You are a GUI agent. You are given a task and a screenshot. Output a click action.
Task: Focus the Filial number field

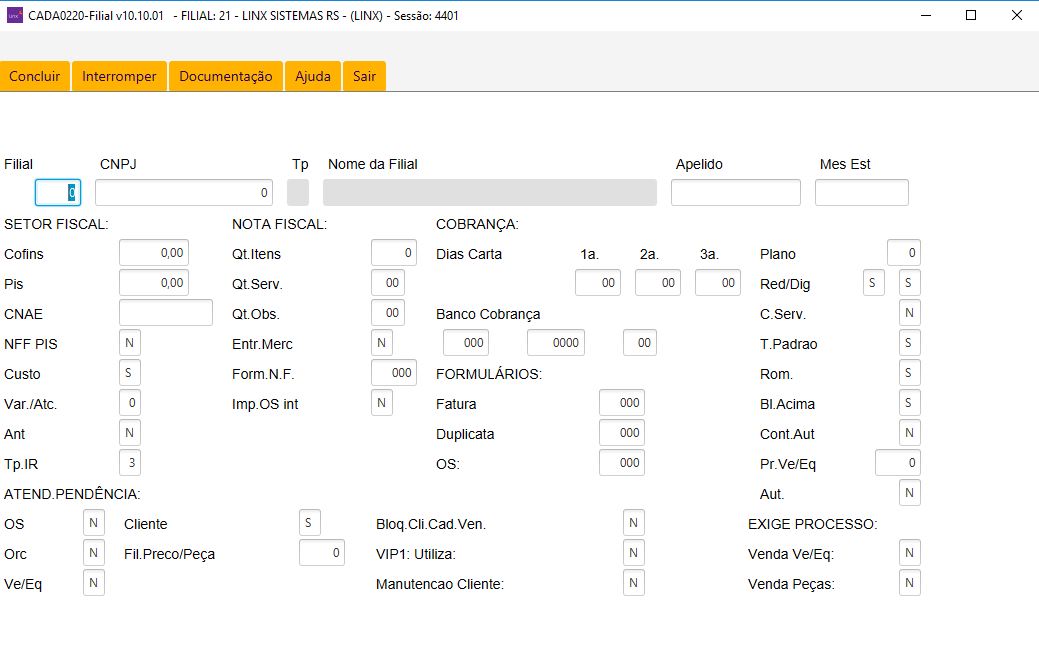point(58,192)
